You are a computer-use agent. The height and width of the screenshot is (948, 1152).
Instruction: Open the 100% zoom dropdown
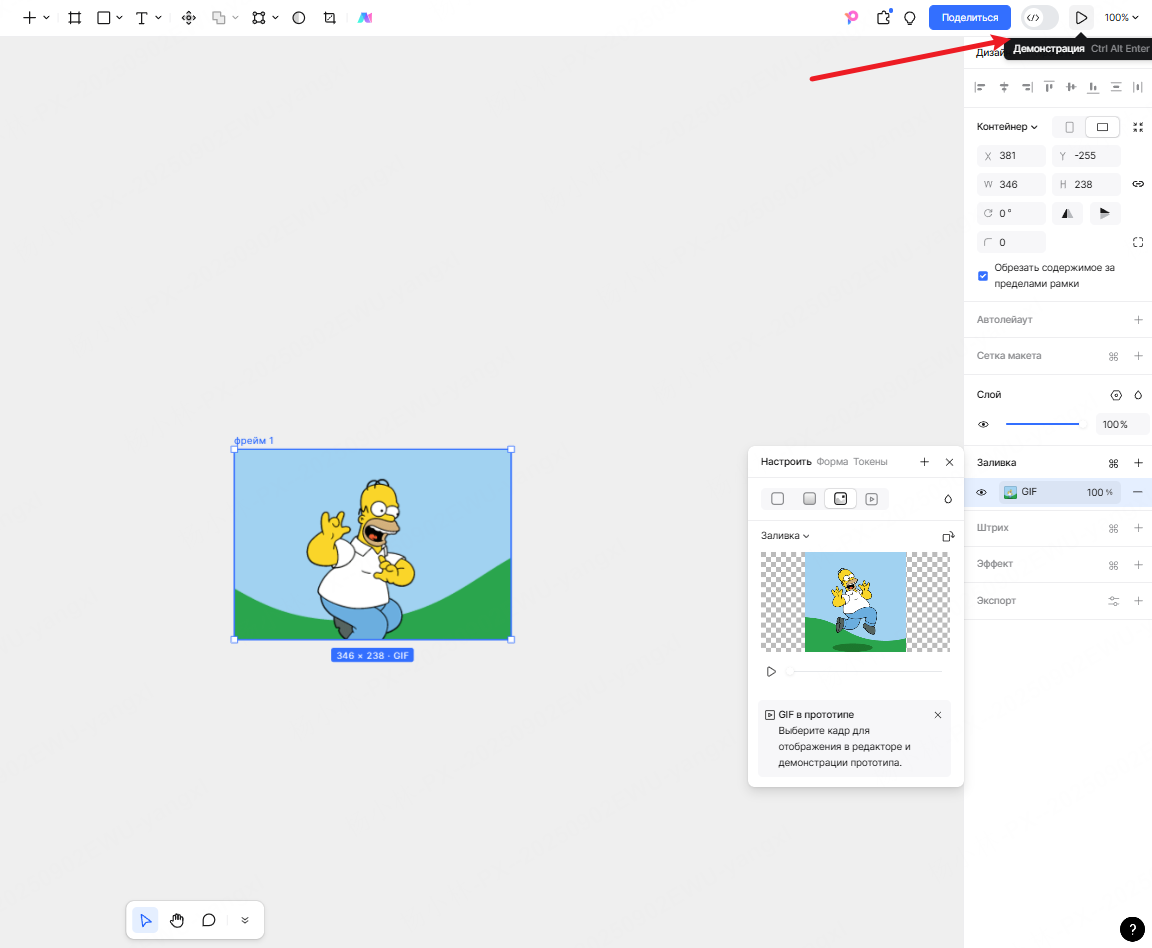pyautogui.click(x=1121, y=18)
